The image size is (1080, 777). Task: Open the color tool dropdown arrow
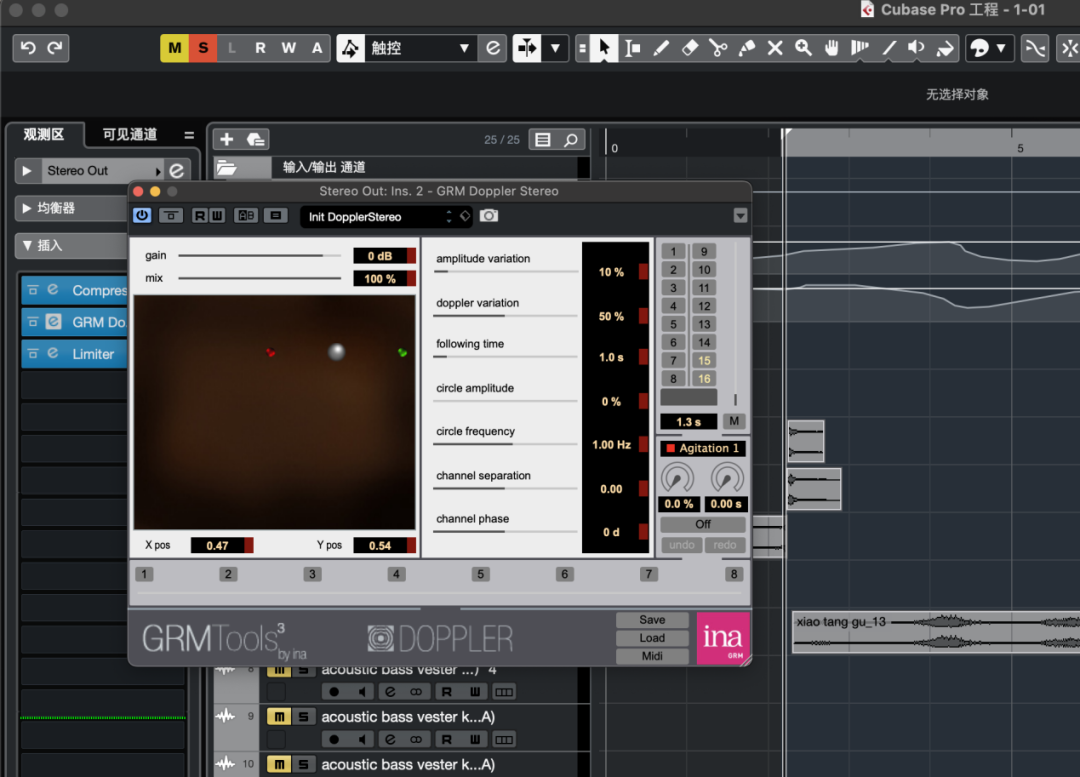click(x=1001, y=48)
